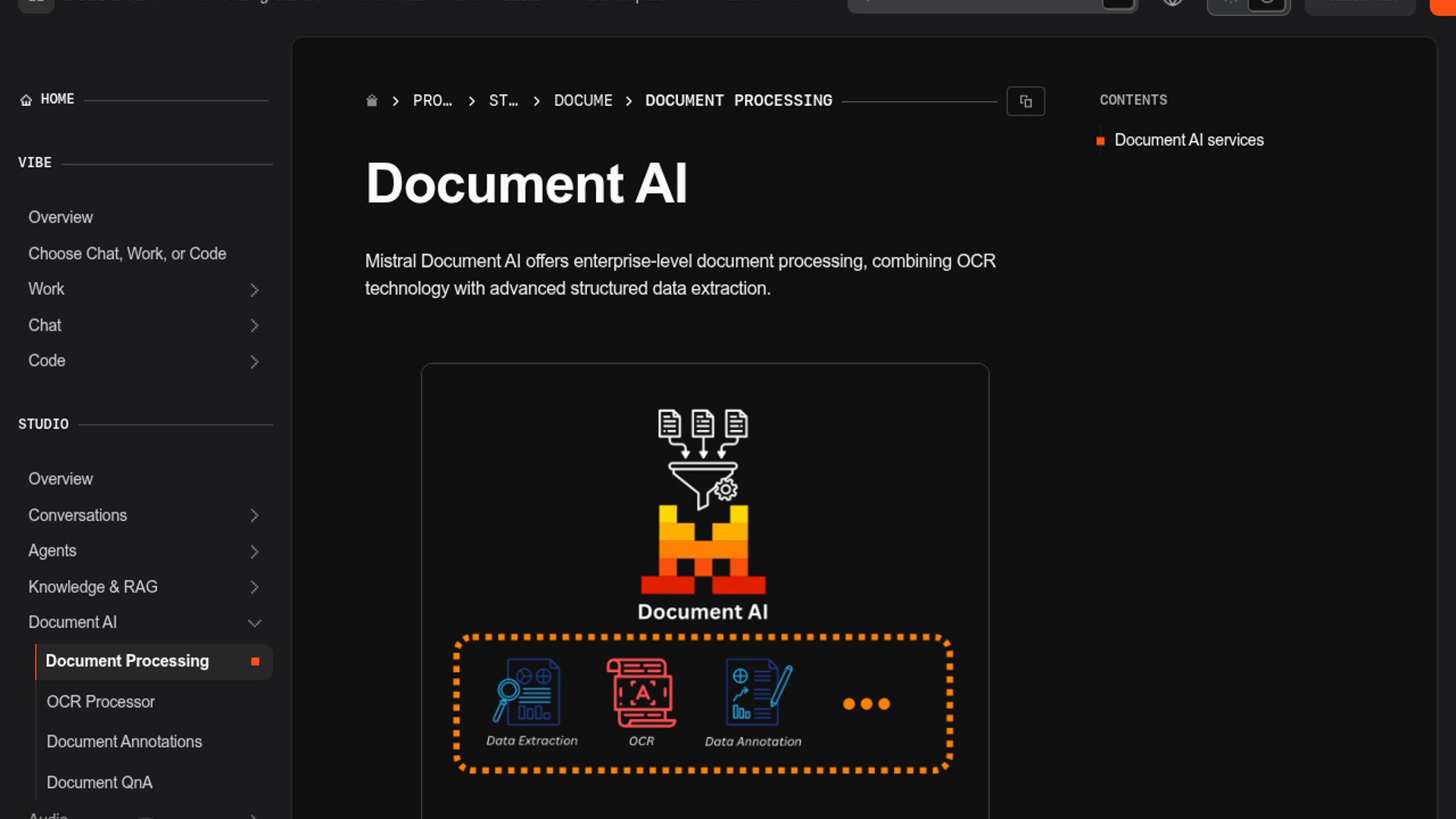This screenshot has height=819, width=1456.
Task: Open the Code sidebar item
Action: (x=47, y=361)
